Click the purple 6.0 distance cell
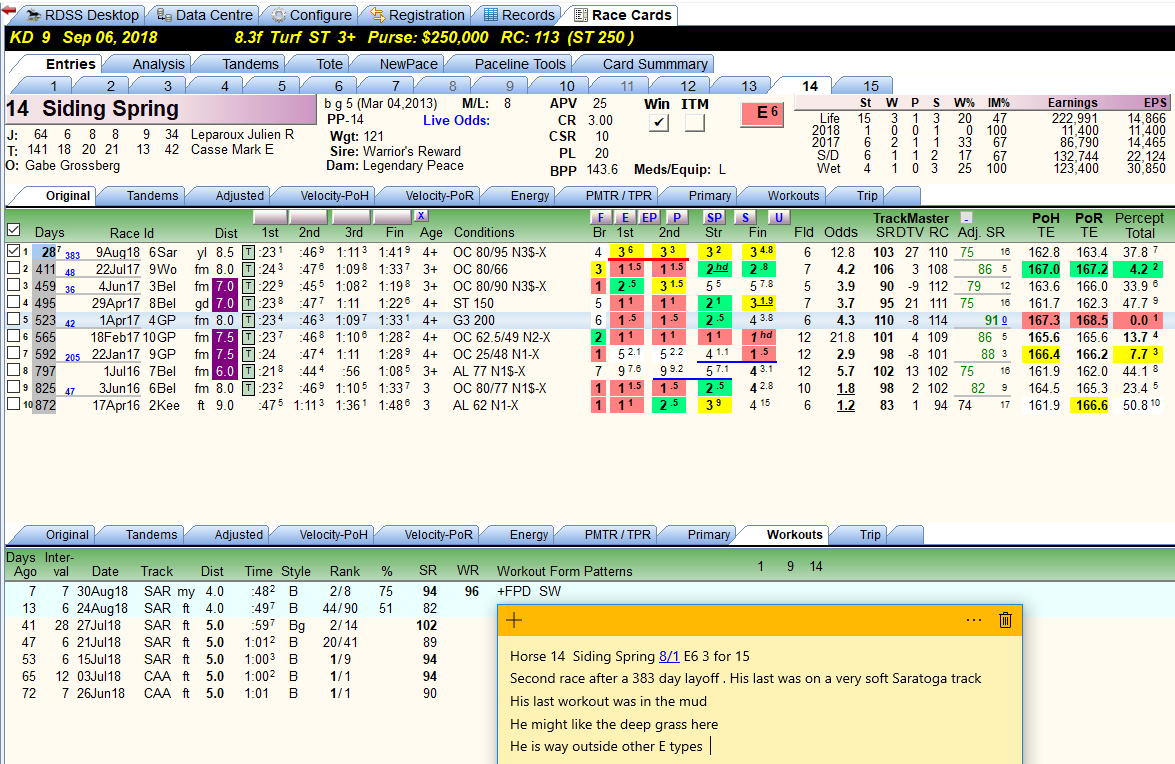The image size is (1175, 764). 225,372
